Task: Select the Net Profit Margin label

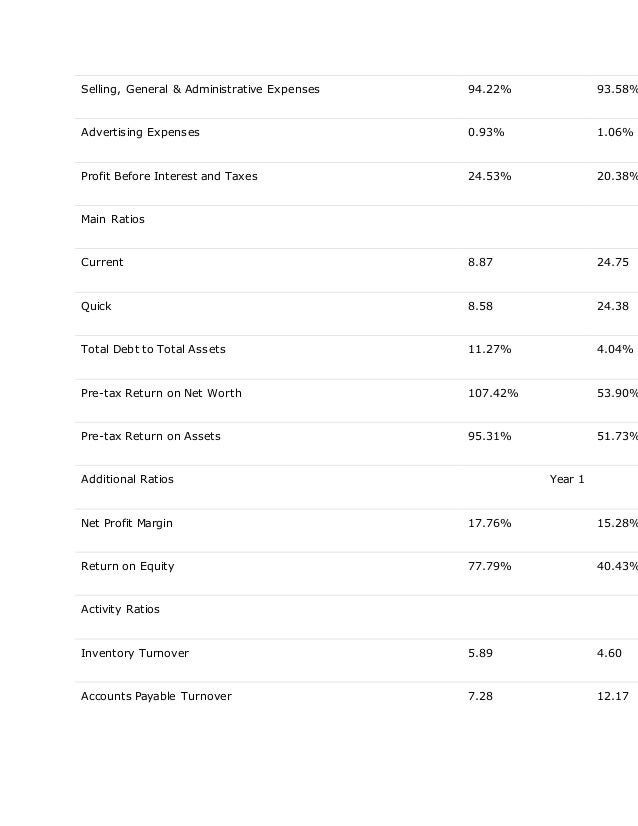Action: (127, 524)
